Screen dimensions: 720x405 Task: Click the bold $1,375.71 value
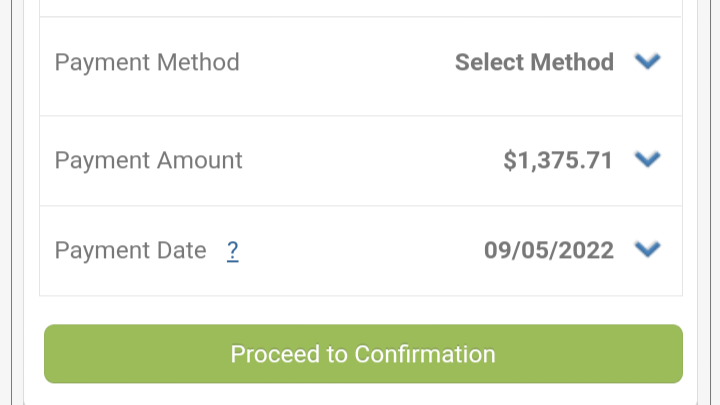pos(558,160)
